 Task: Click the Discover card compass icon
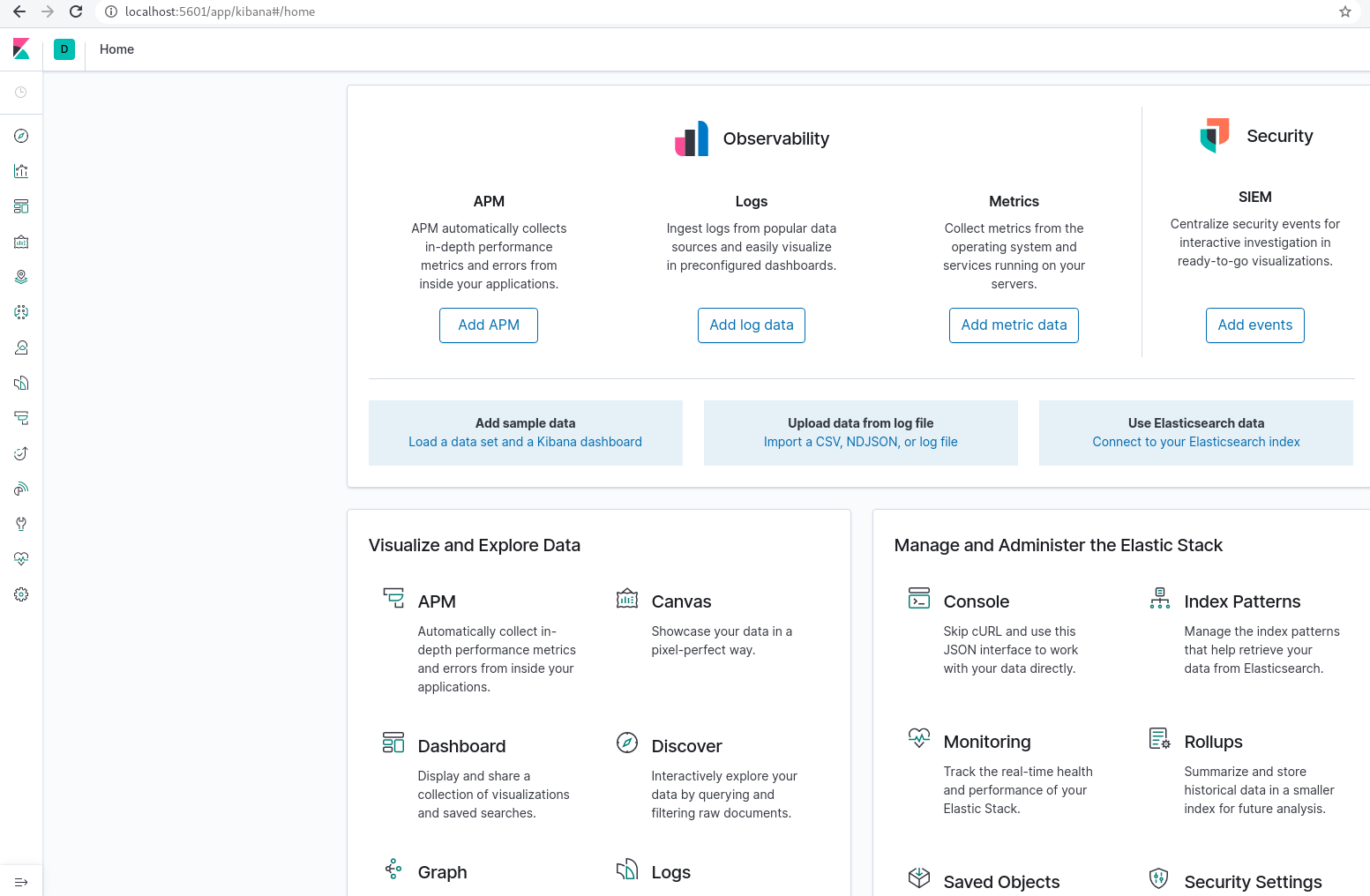pyautogui.click(x=627, y=743)
